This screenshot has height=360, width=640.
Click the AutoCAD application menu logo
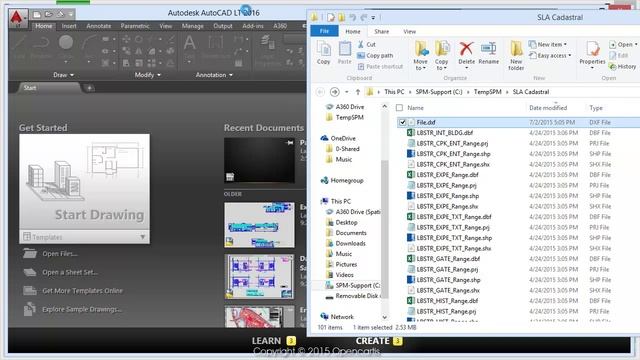(17, 18)
